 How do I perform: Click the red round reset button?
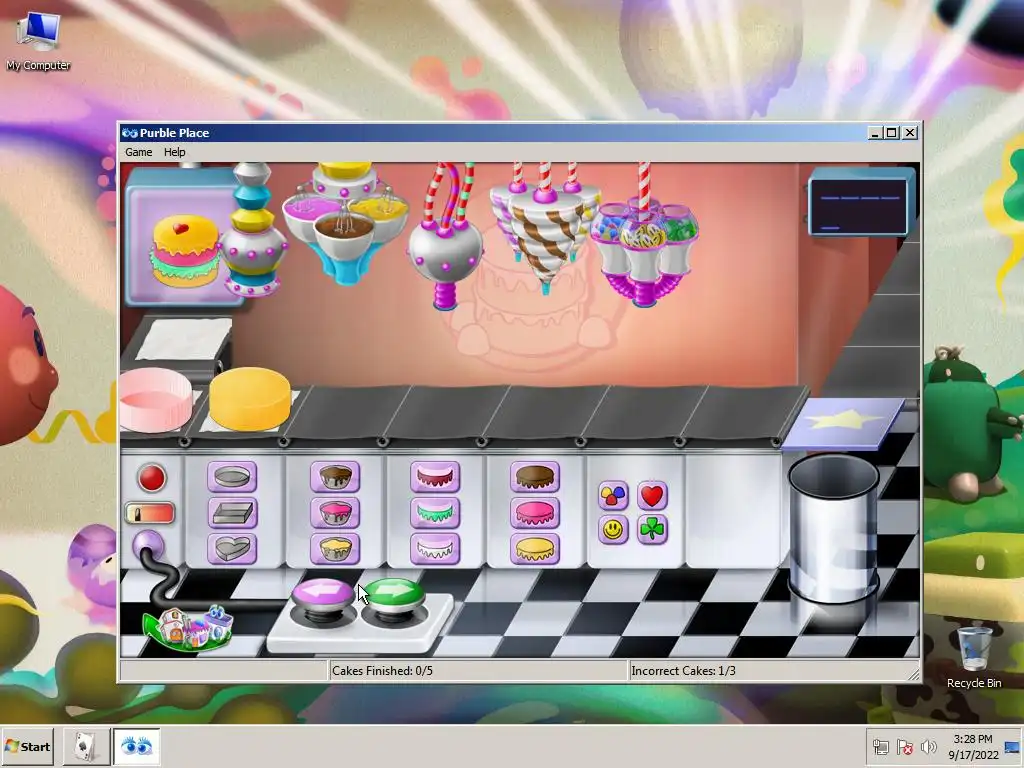(x=152, y=477)
